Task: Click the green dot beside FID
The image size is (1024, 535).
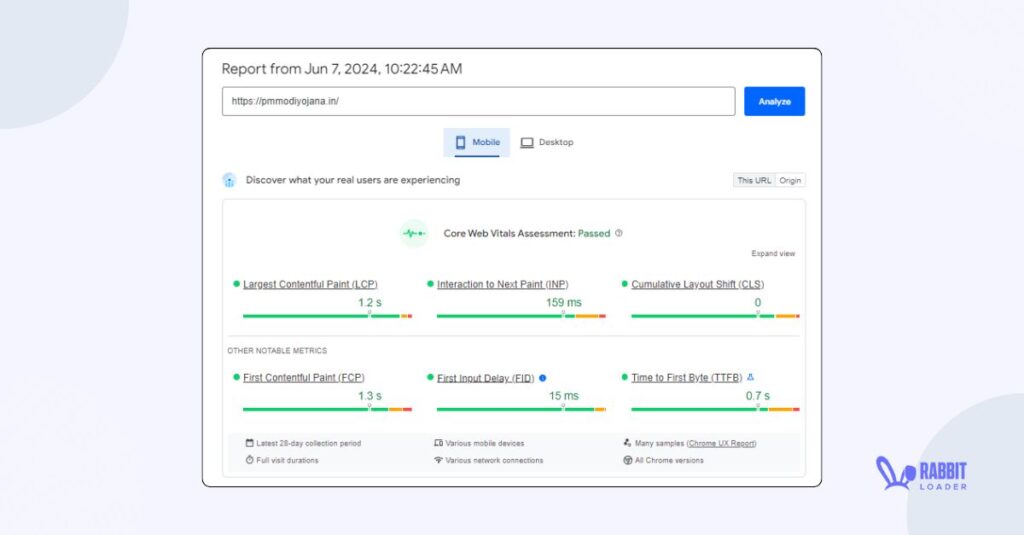Action: coord(430,378)
